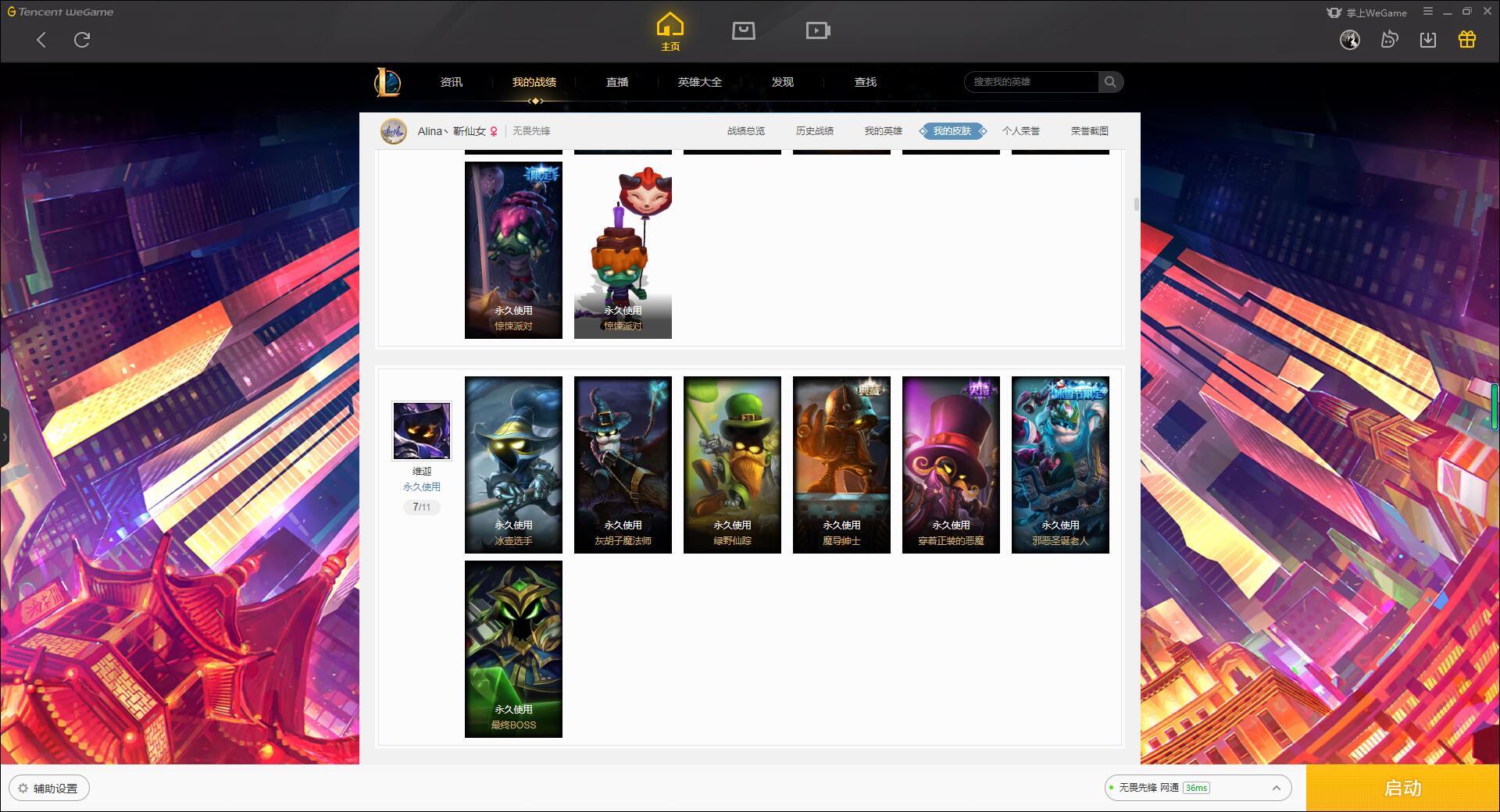Open the hamburger menu in title bar
Viewport: 1500px width, 812px height.
click(1428, 12)
